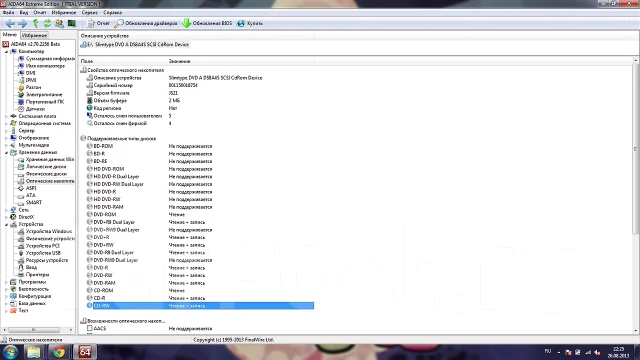Viewport: 640px width, 360px height.
Task: Select ASPI in the tree
Action: tap(31, 188)
